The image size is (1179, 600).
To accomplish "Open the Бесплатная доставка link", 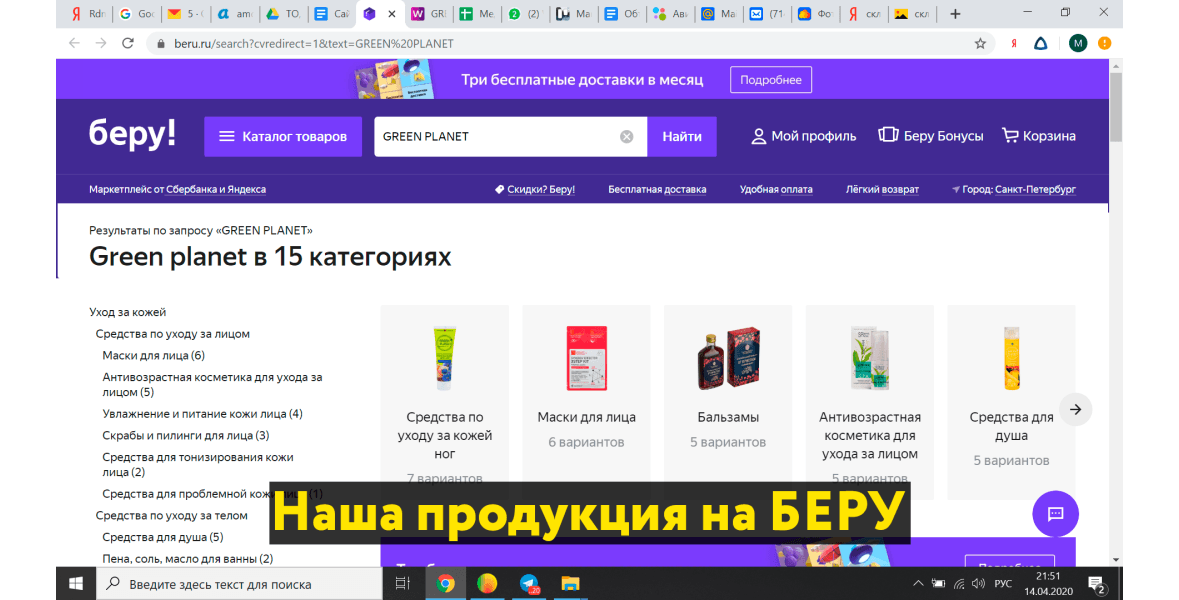I will pyautogui.click(x=657, y=189).
